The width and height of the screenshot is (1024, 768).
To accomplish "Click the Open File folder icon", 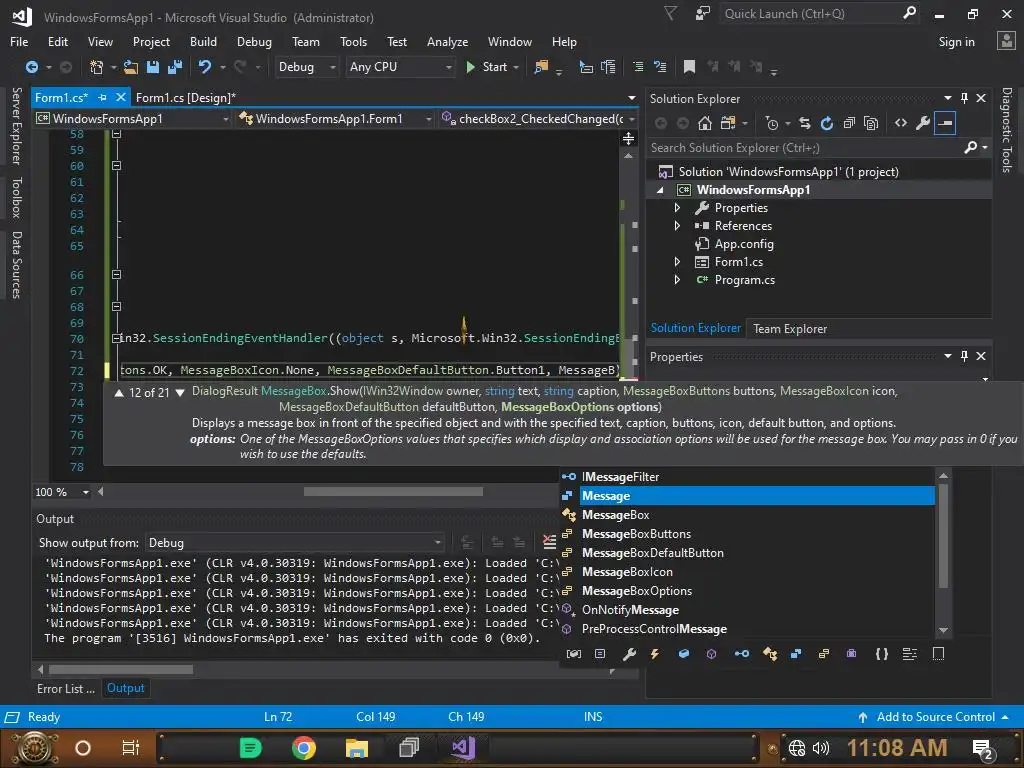I will [x=131, y=67].
